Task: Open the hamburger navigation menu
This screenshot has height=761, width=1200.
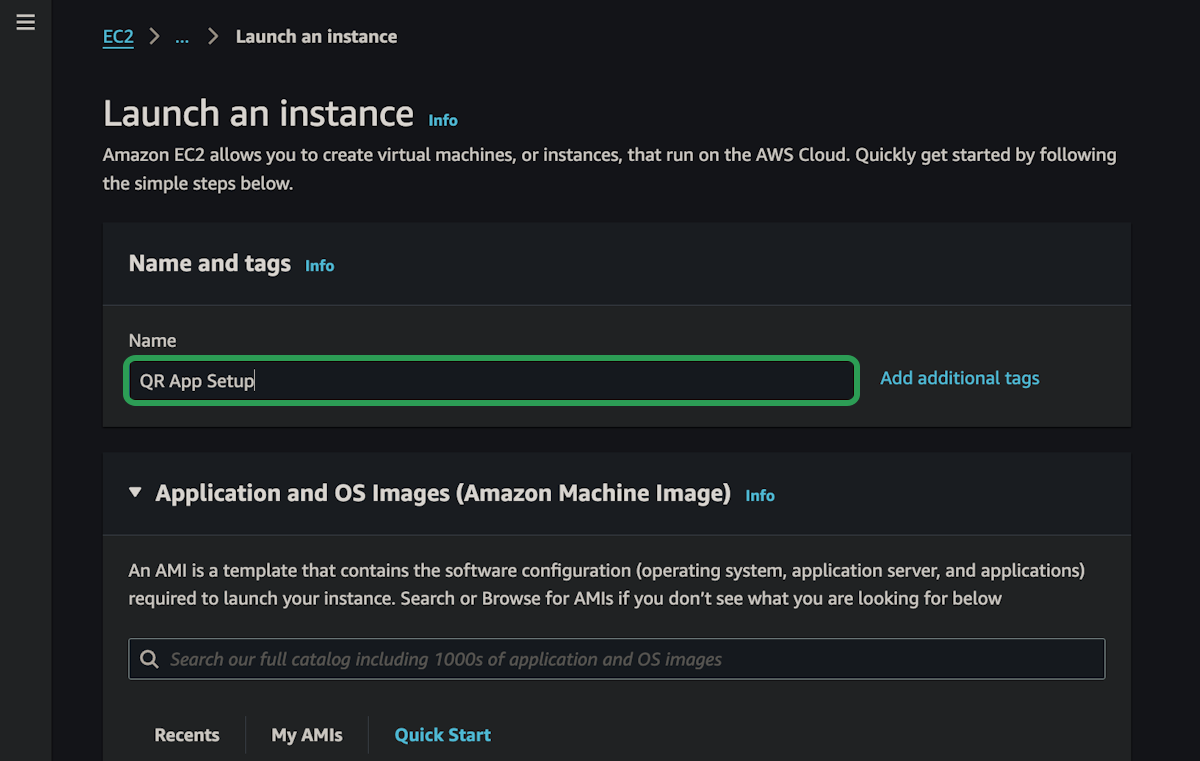Action: pyautogui.click(x=26, y=22)
